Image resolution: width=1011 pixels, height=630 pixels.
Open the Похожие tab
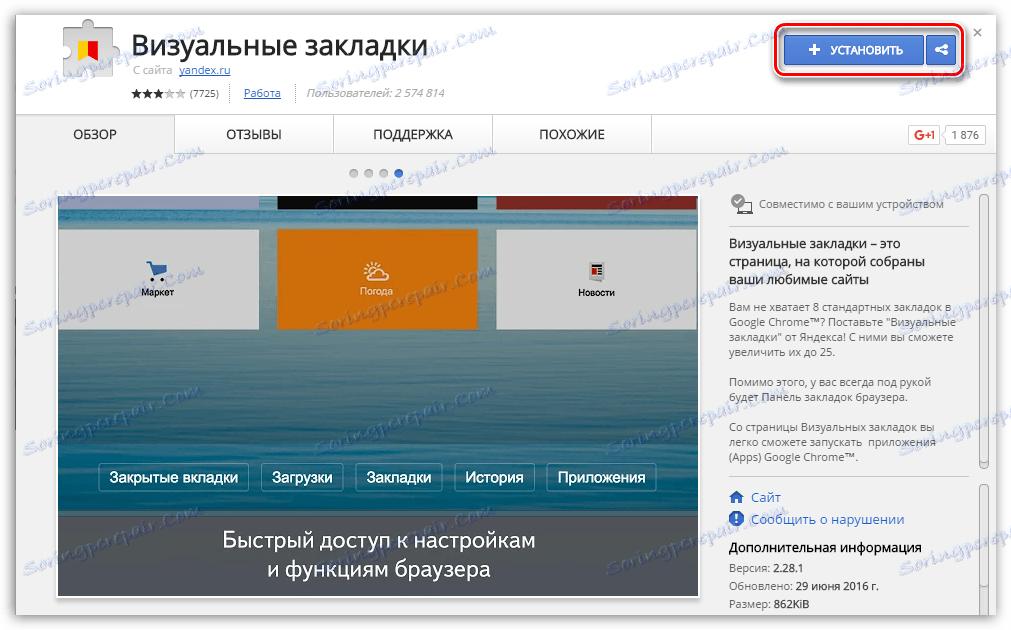[572, 134]
